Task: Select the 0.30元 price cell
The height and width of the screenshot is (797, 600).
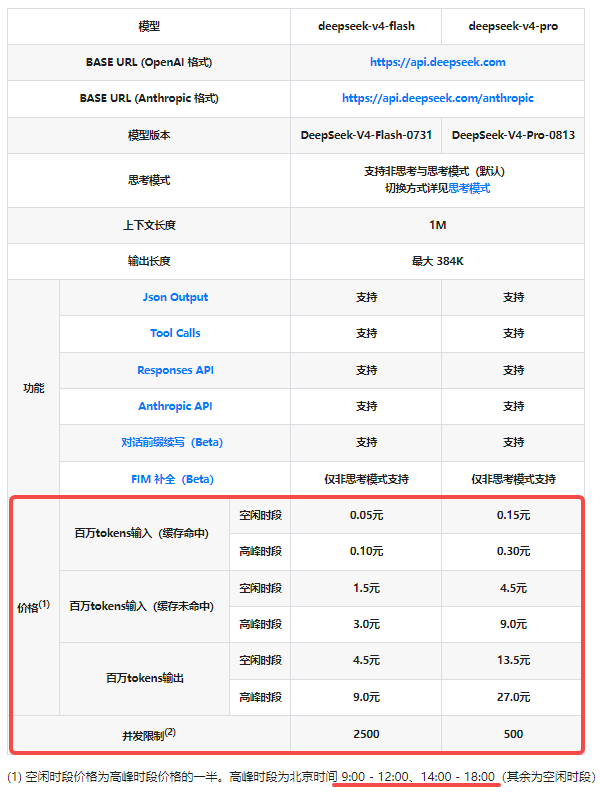Action: 513,551
